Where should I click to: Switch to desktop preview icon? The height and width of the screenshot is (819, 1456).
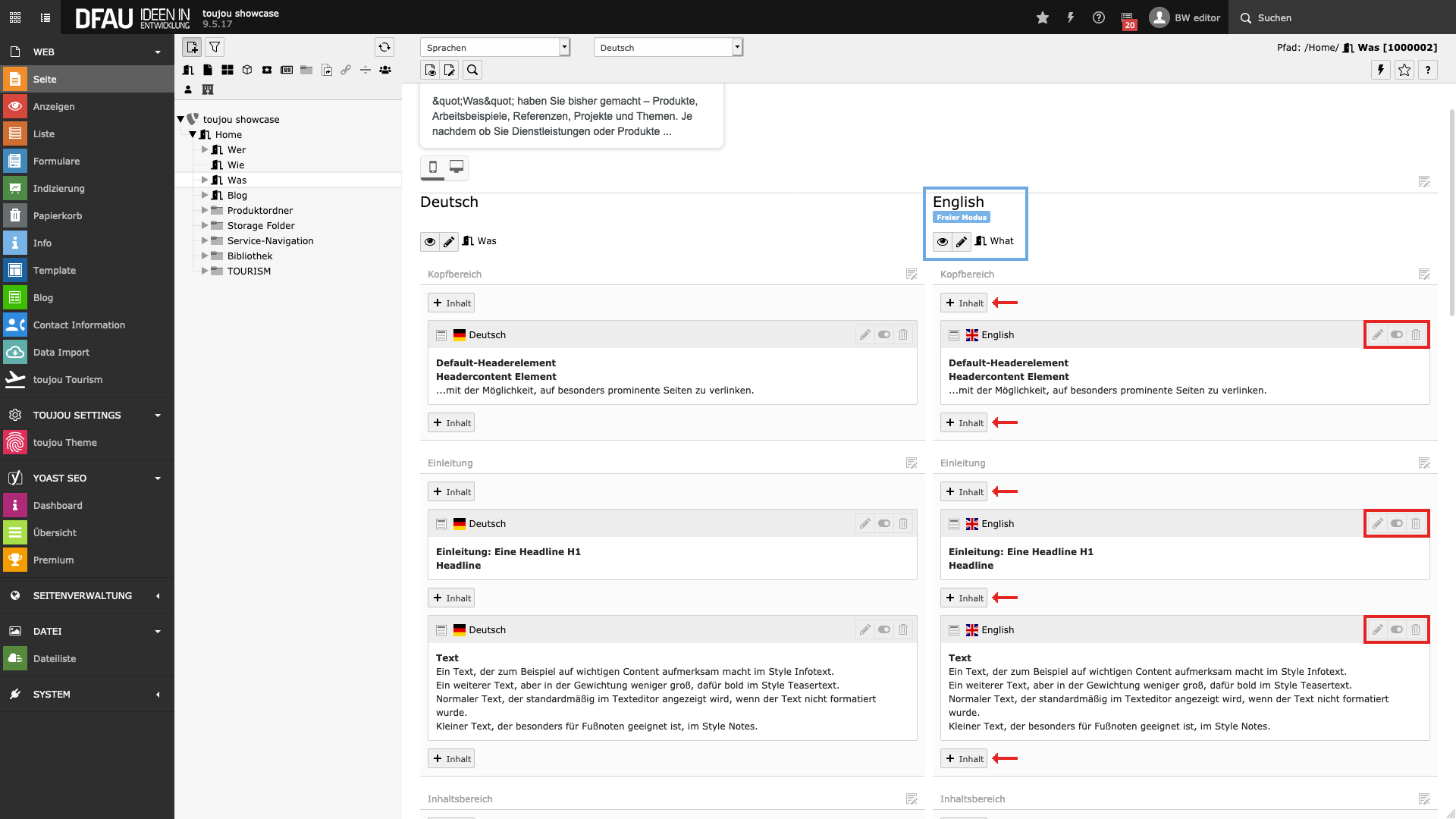pyautogui.click(x=457, y=167)
